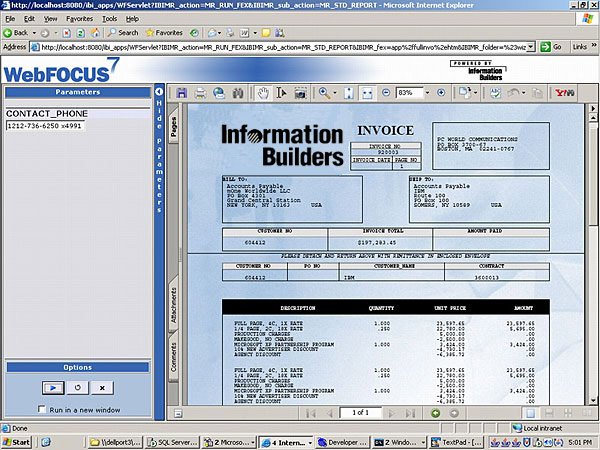Open the IE History icon

click(x=194, y=33)
